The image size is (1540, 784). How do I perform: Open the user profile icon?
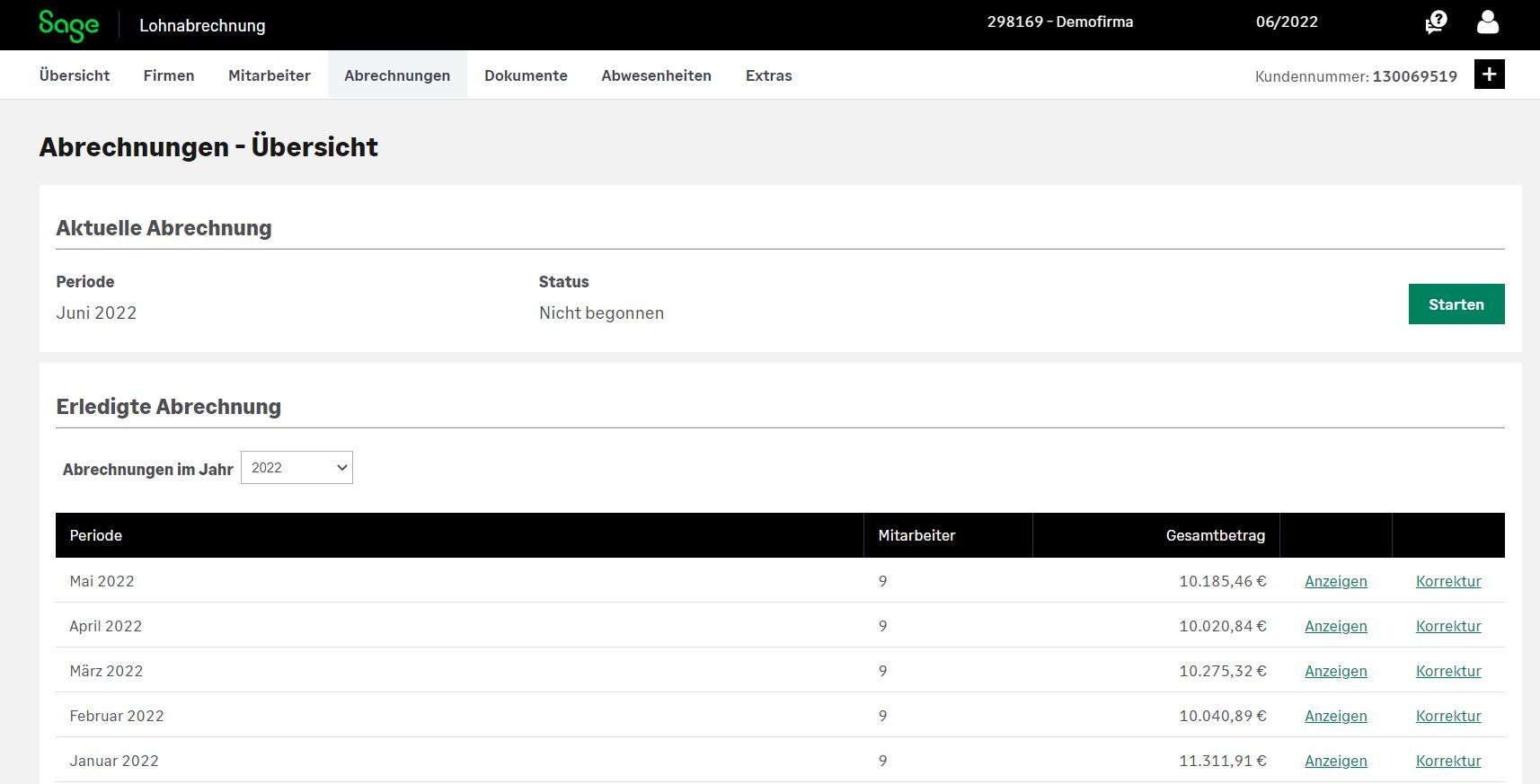[x=1488, y=22]
